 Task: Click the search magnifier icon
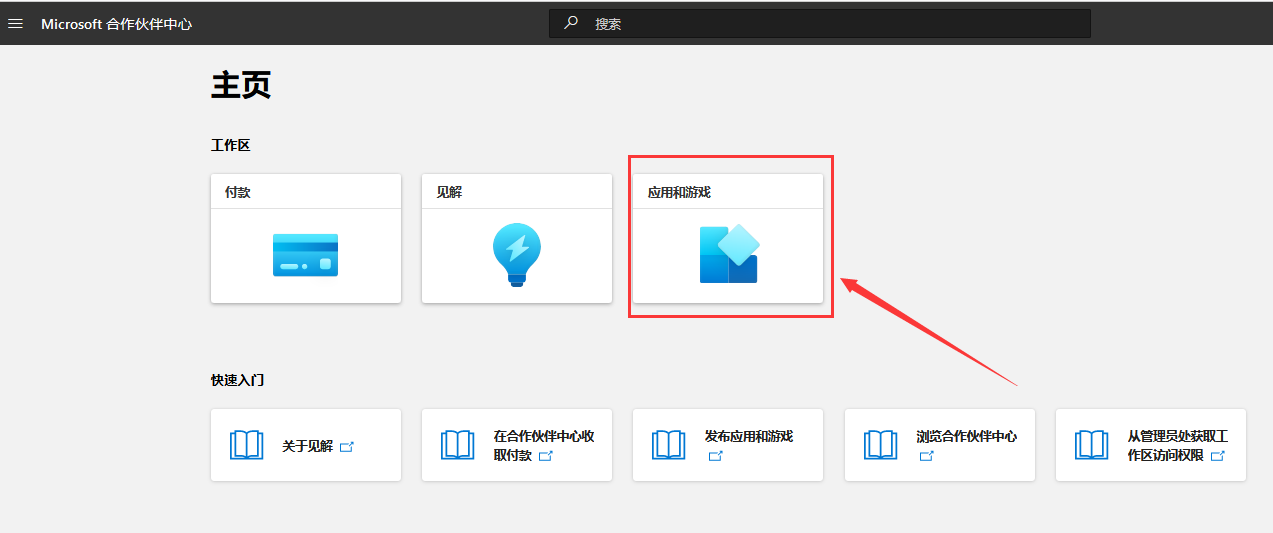pyautogui.click(x=571, y=23)
